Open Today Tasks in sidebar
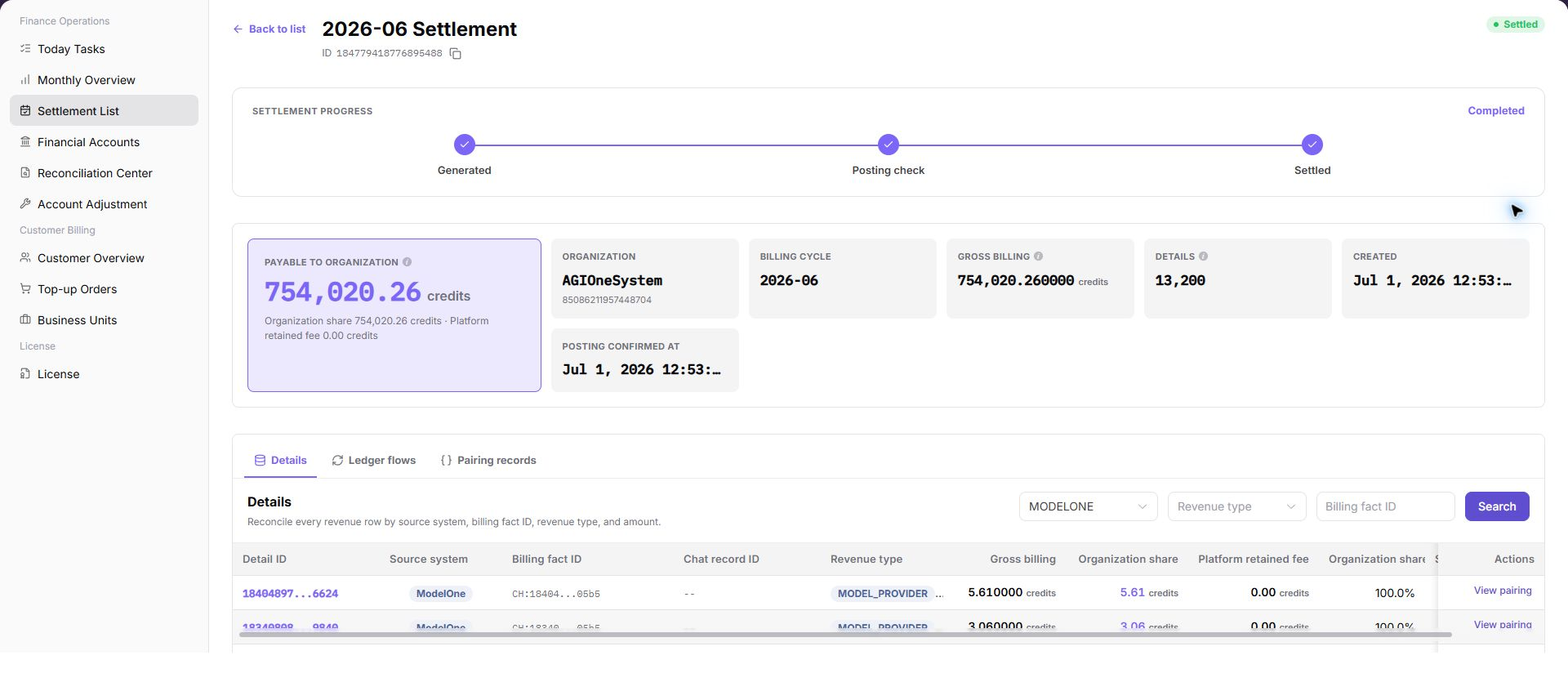 pyautogui.click(x=104, y=49)
